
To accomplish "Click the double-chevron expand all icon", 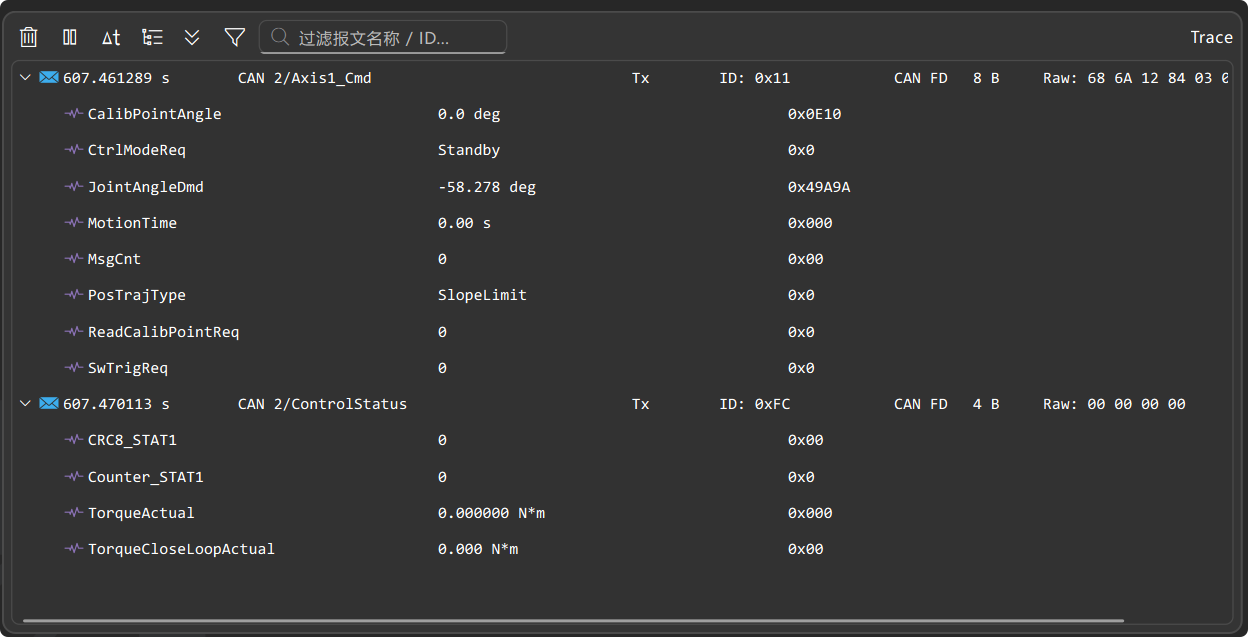I will [192, 37].
